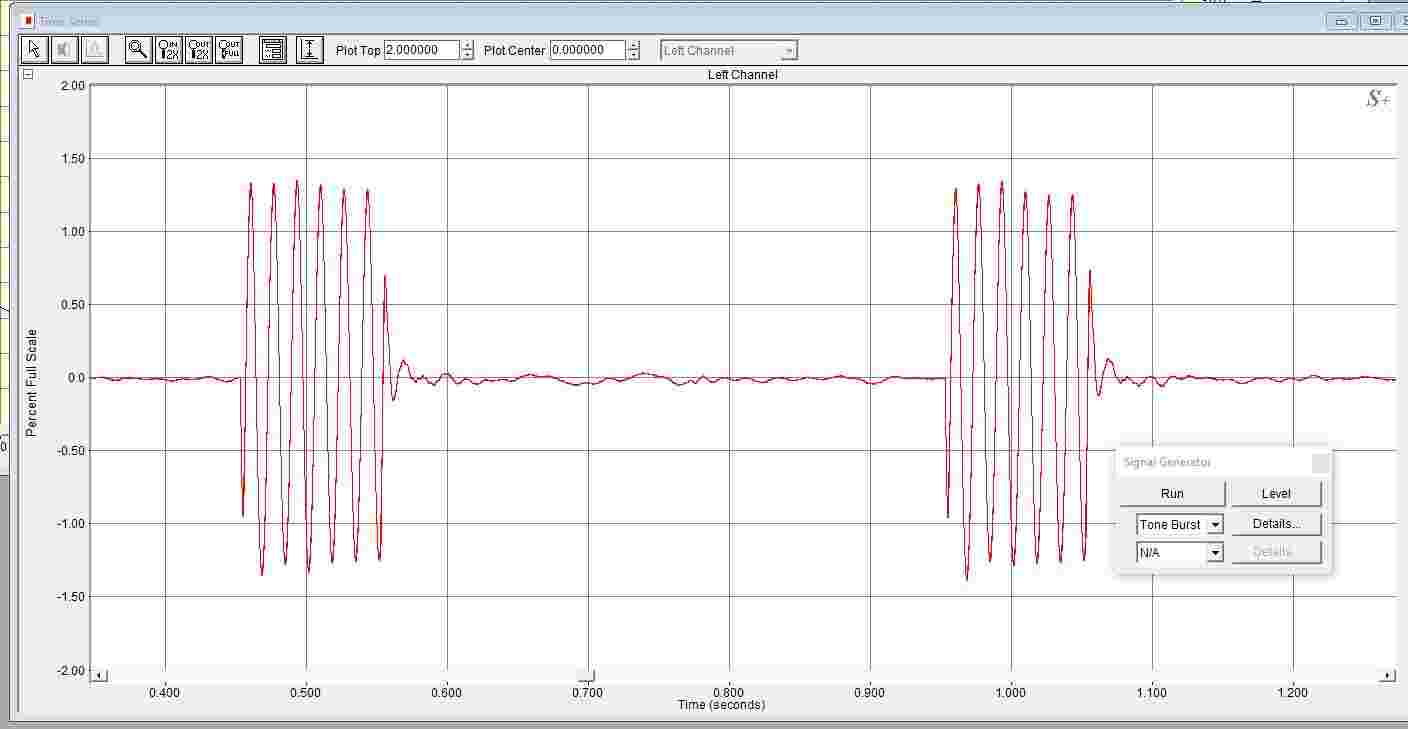Click Run in the Signal Generator

(1172, 494)
